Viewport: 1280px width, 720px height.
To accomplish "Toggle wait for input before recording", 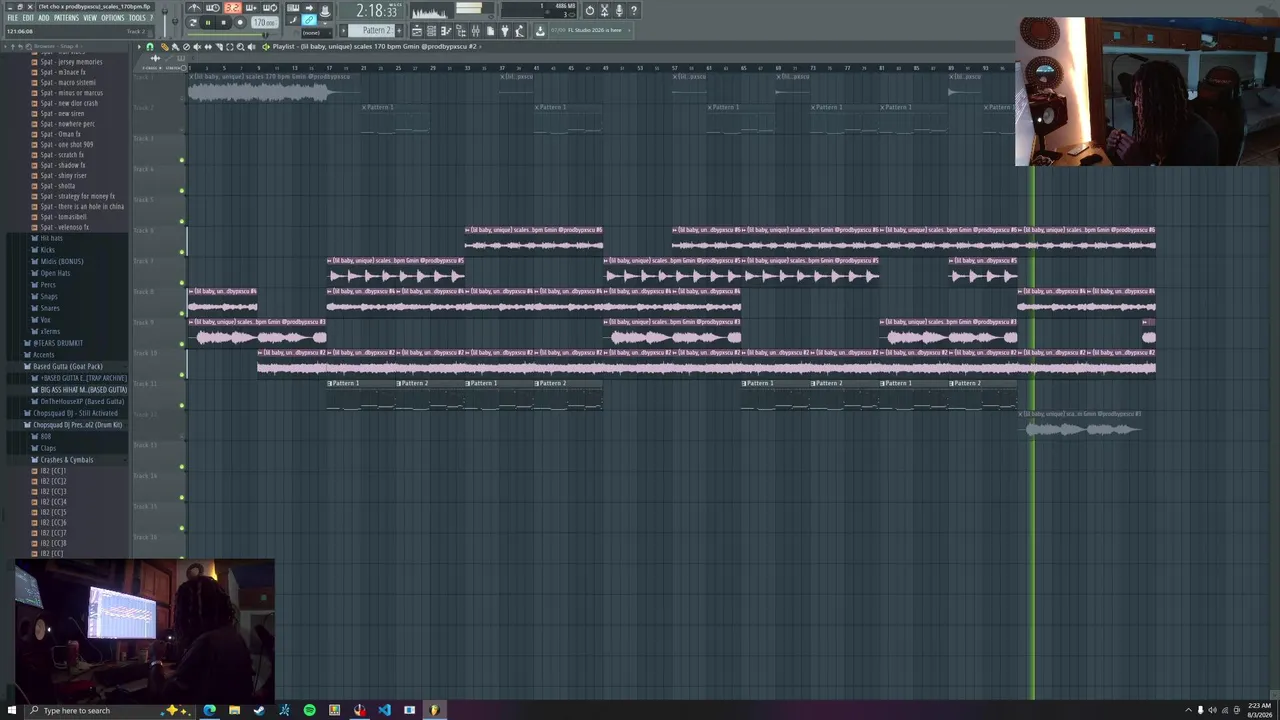I will (213, 9).
